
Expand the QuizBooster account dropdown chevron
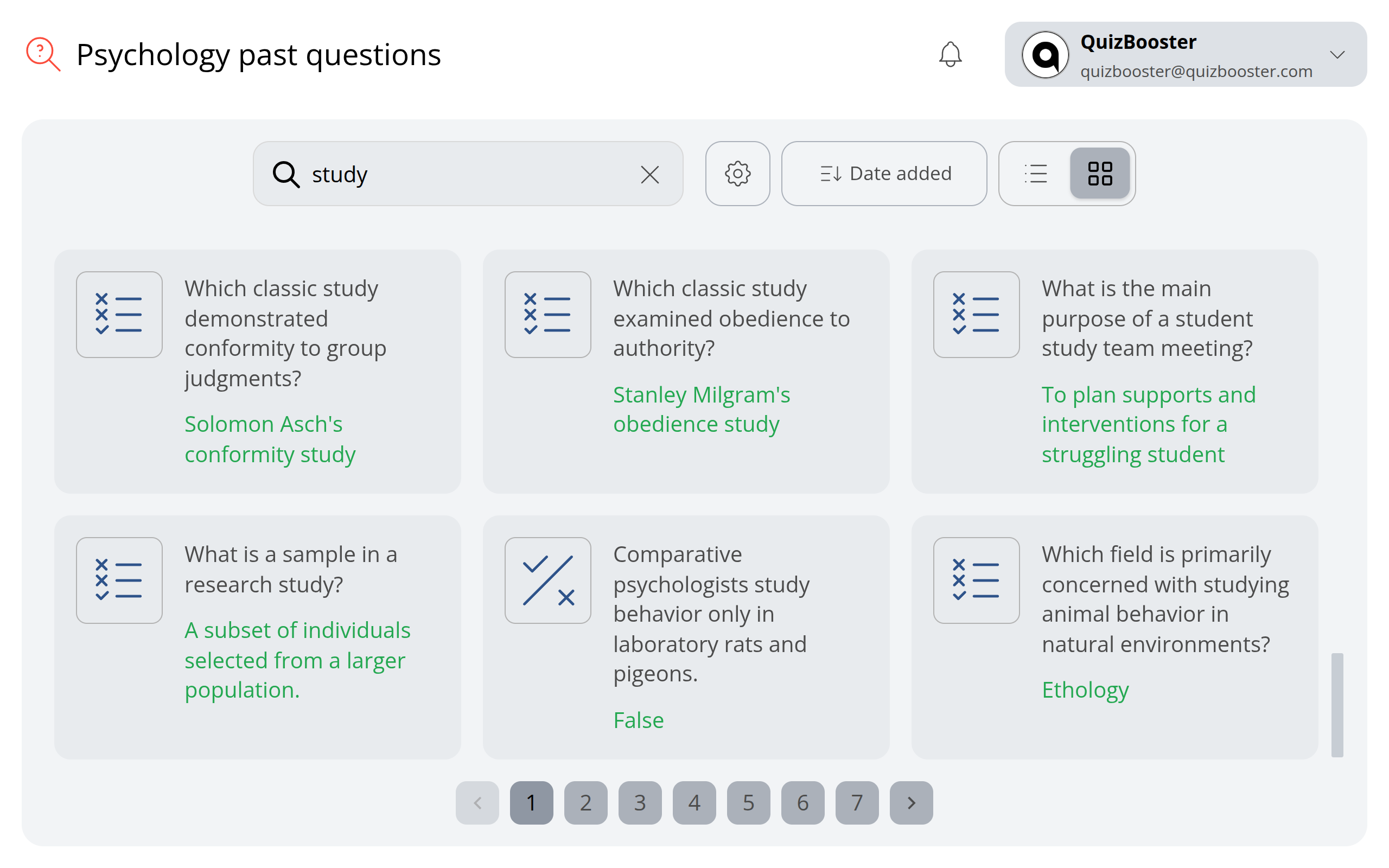pos(1337,55)
